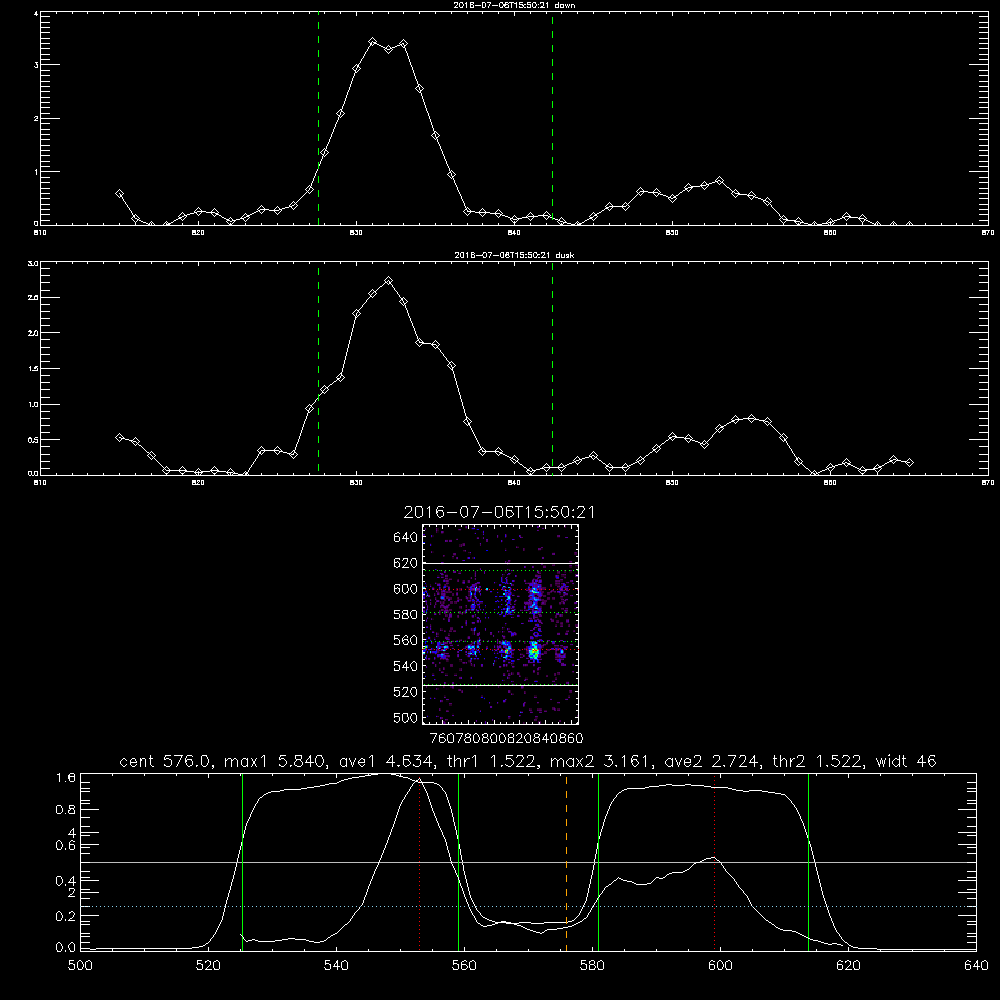The width and height of the screenshot is (1000, 1000).
Task: Click the first diamond data point of dawn curve
Action: tap(119, 193)
